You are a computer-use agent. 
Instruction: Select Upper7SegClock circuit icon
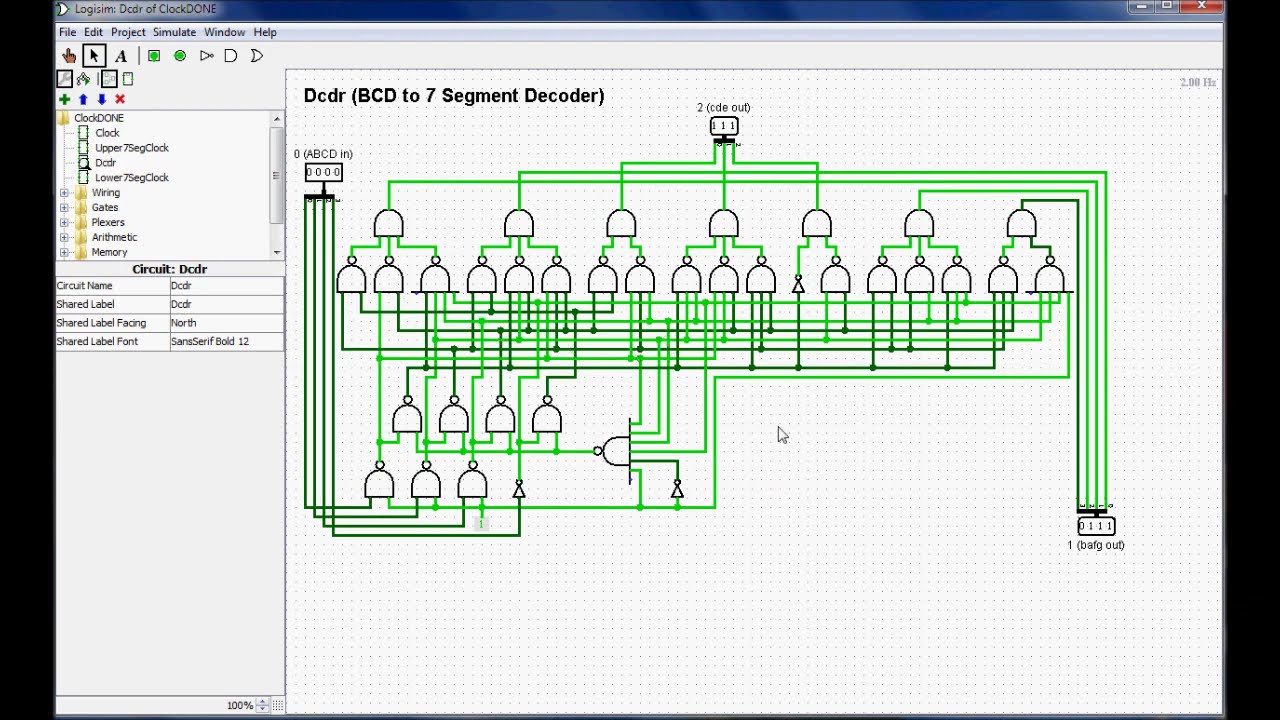tap(84, 148)
